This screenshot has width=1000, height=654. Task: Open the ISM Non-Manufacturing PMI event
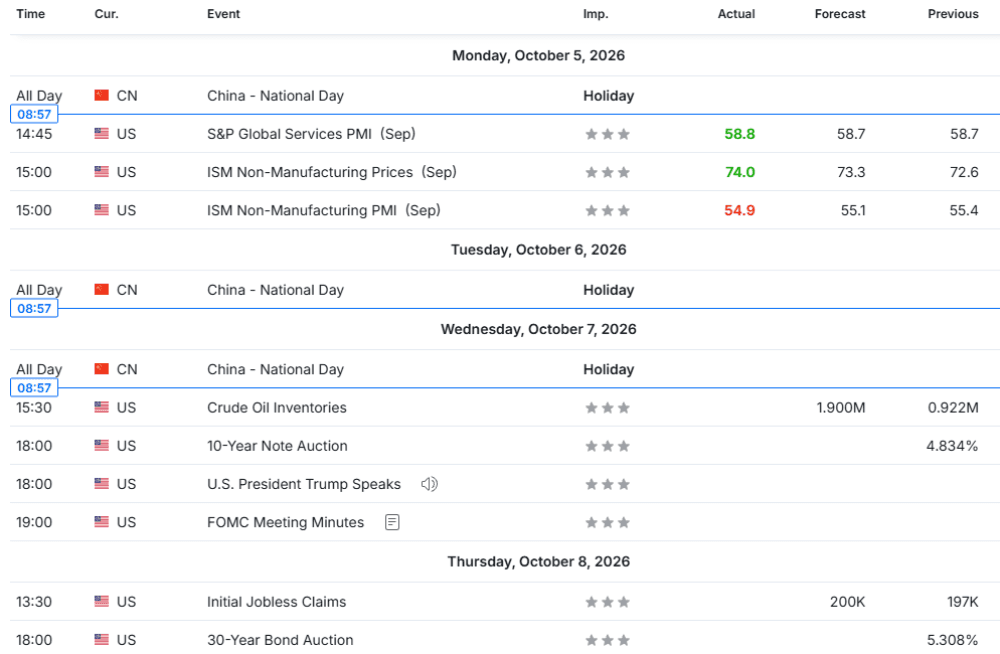pos(323,211)
